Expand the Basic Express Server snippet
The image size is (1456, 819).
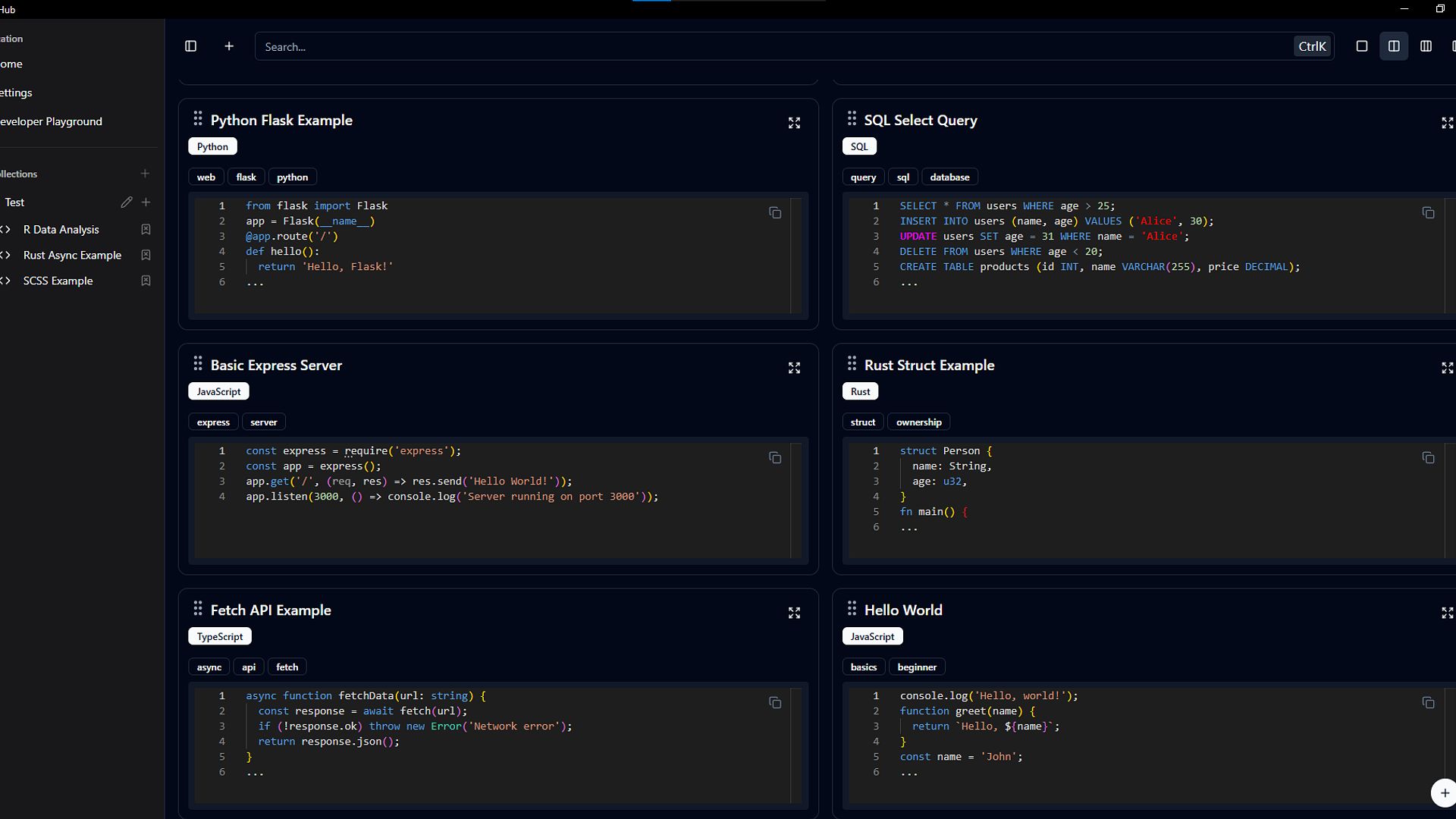coord(794,368)
